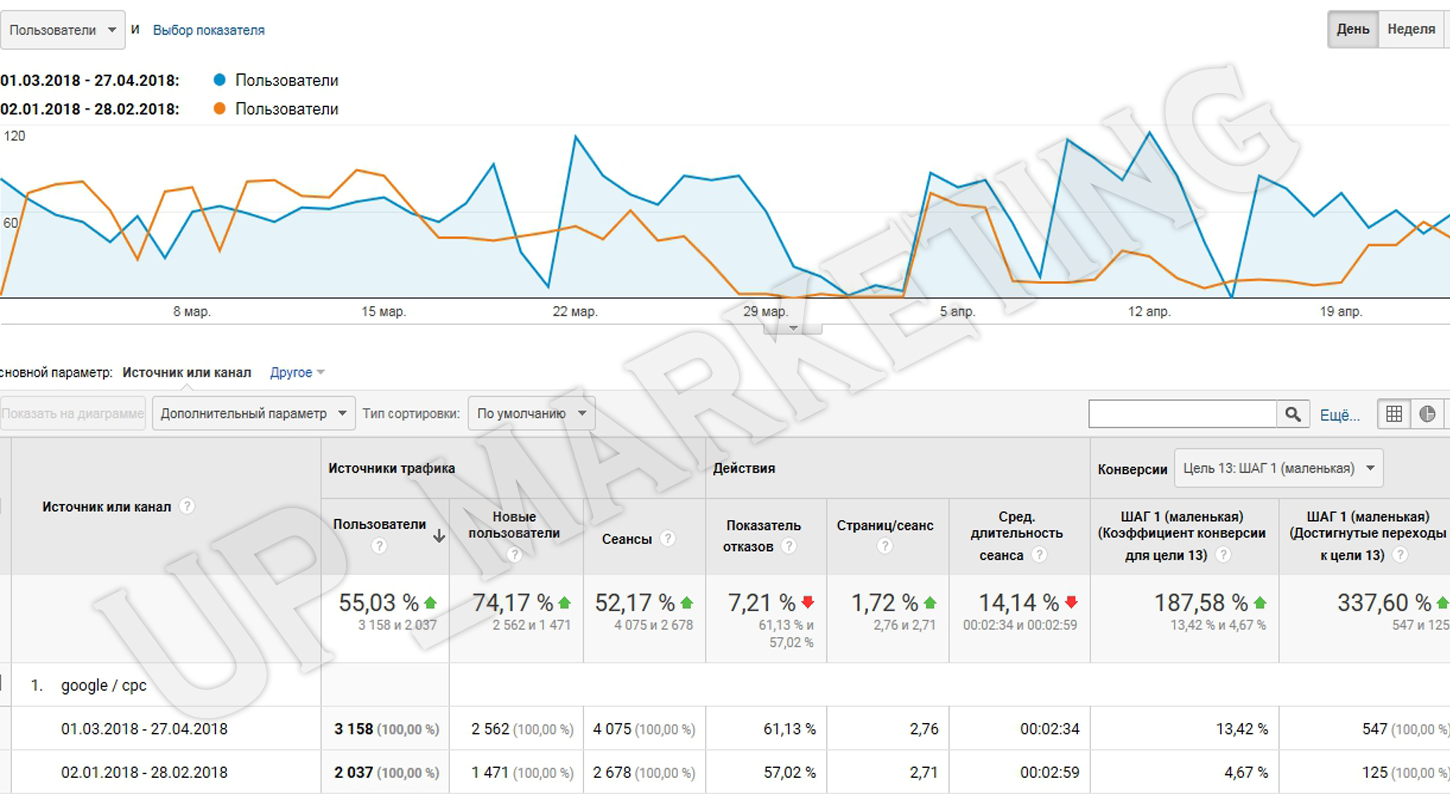Screen dimensions: 1450x794
Task: Select Источник или канал primary dimension
Action: click(x=187, y=373)
